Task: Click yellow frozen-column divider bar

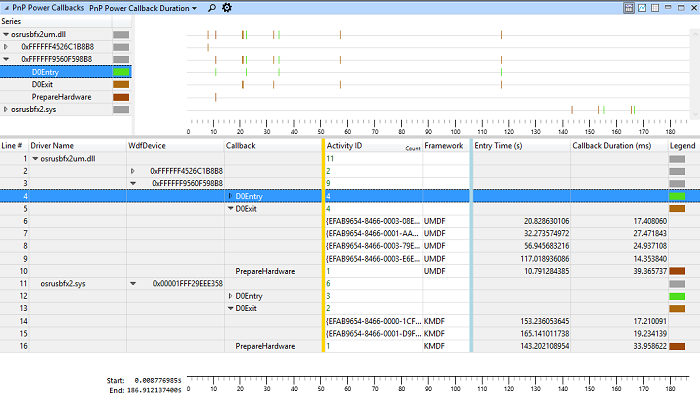Action: 323,246
